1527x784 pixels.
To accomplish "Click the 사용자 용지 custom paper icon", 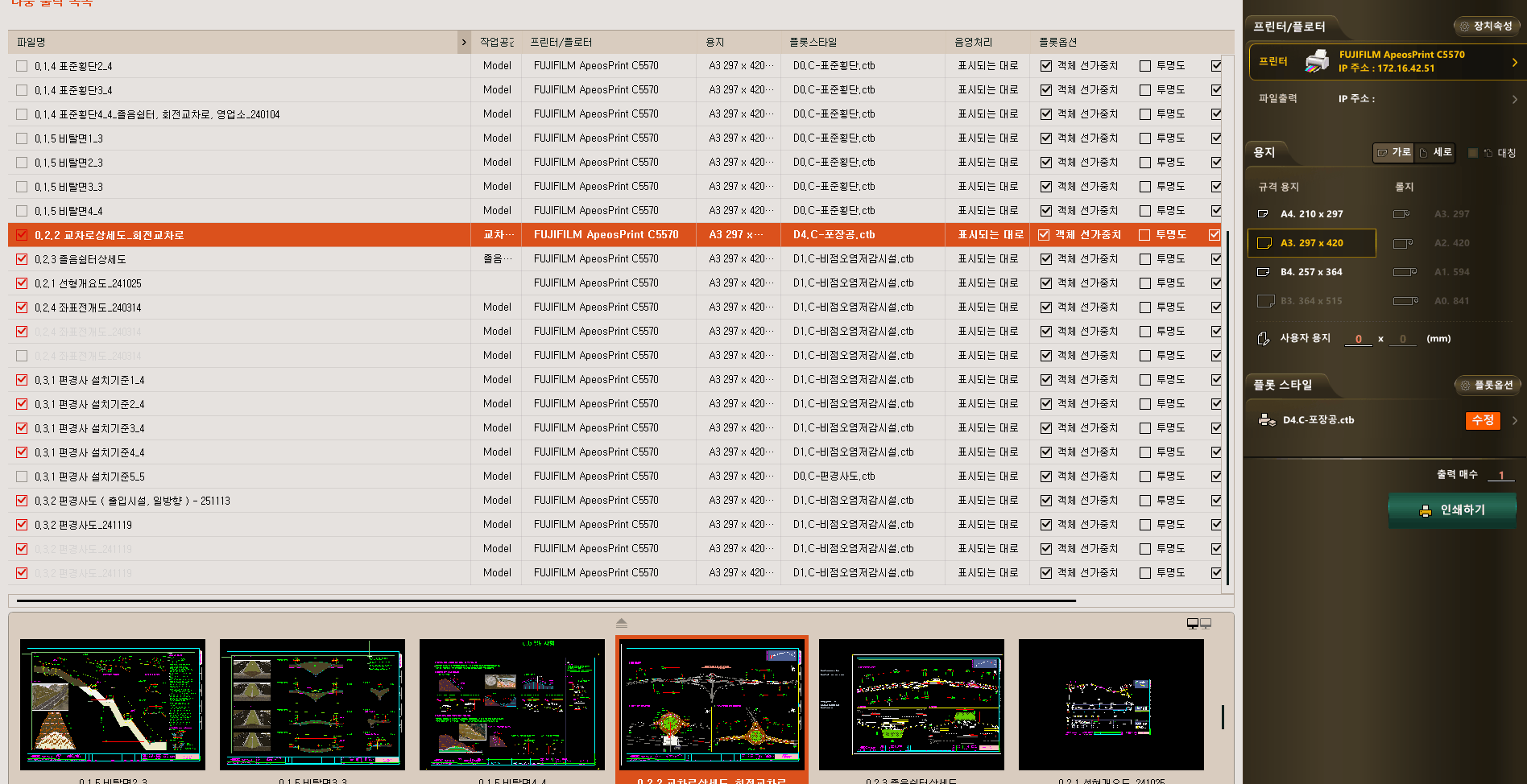I will 1264,339.
